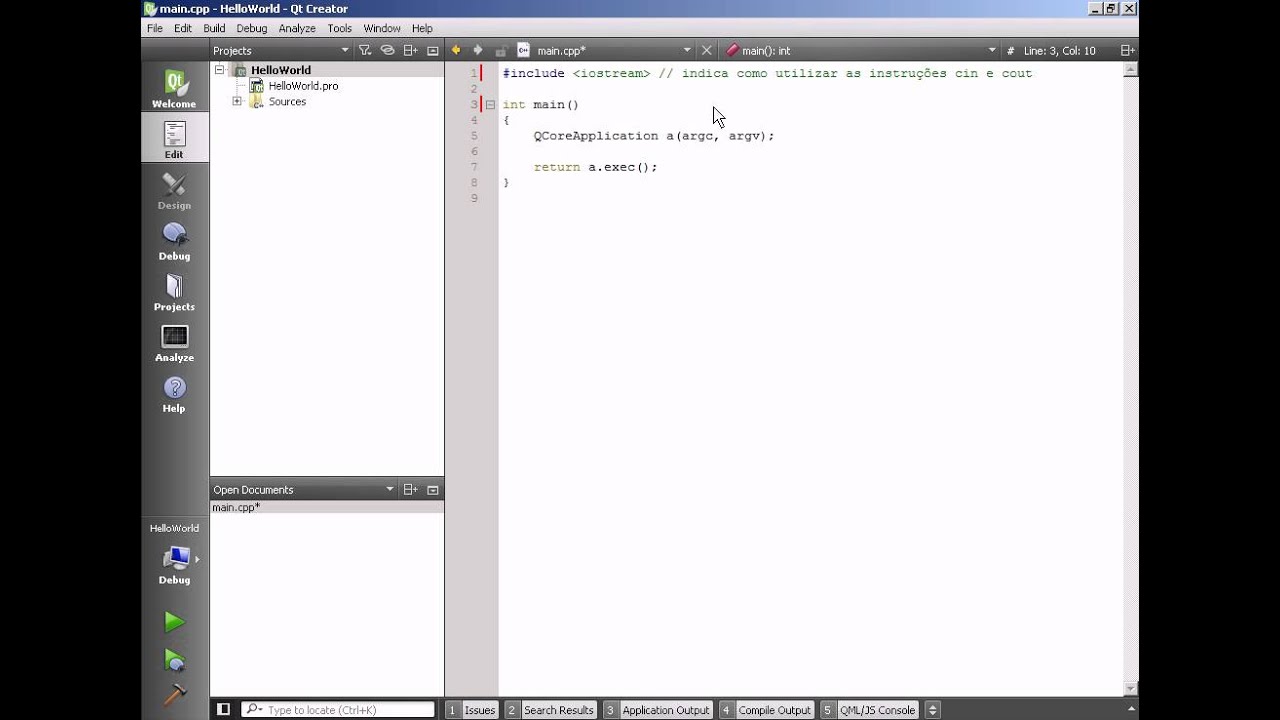Fold the main function code block
Screen dimensions: 1280x720
tap(490, 105)
